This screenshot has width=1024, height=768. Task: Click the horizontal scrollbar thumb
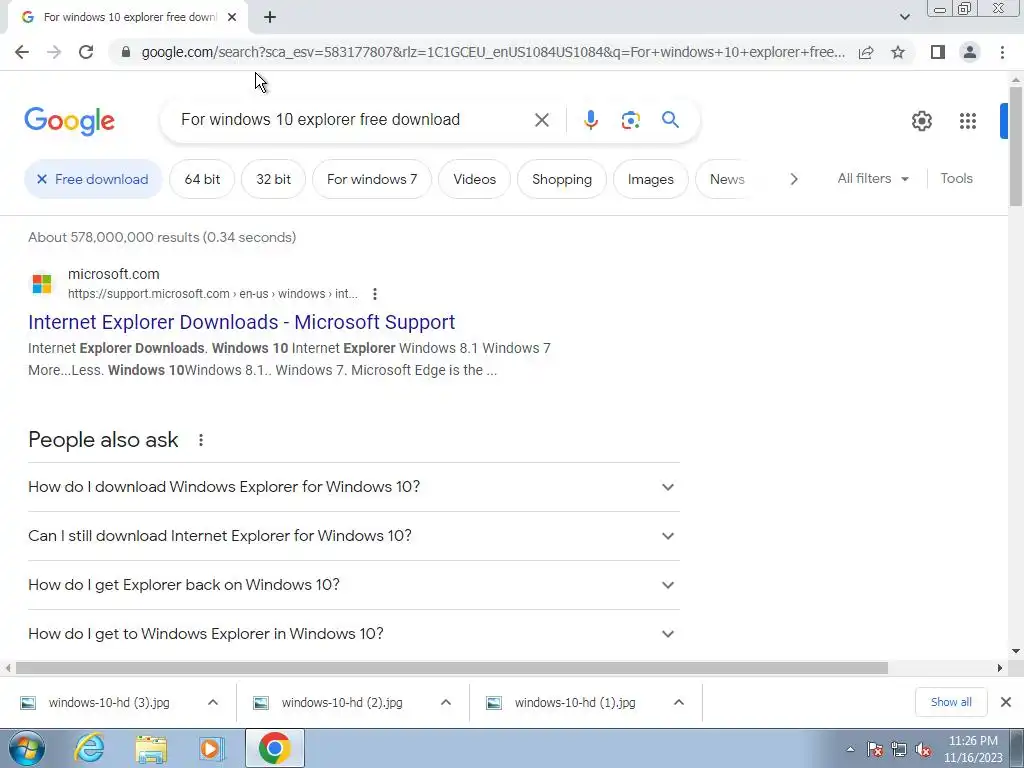click(x=452, y=668)
